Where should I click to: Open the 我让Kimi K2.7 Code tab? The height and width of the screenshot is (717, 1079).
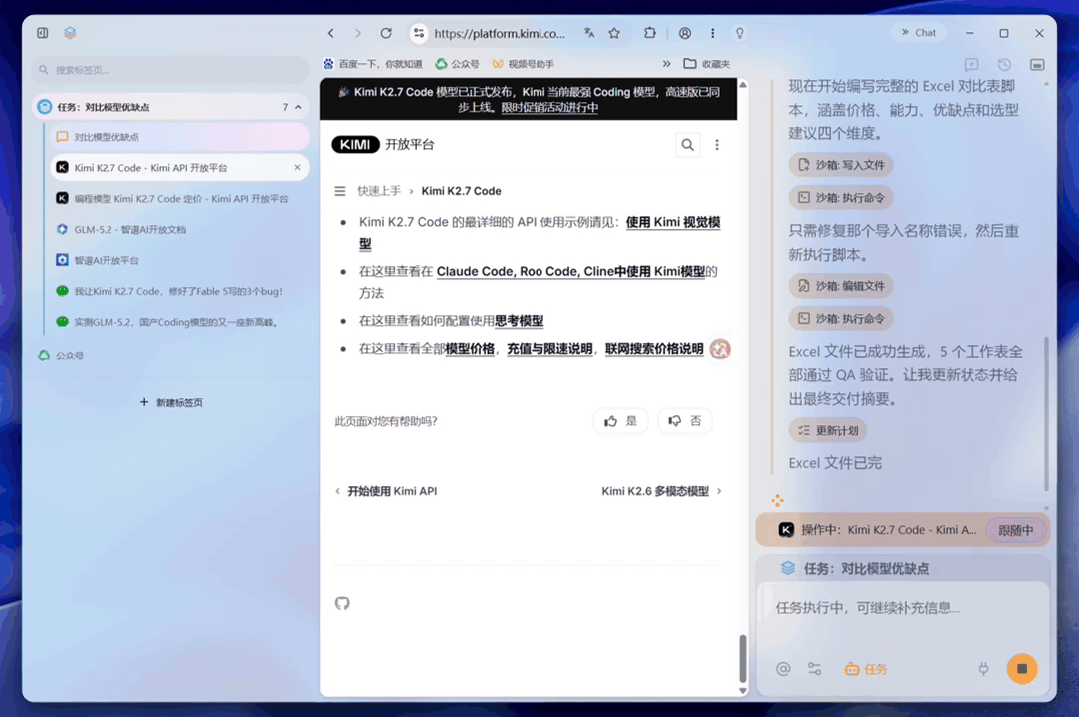(x=180, y=291)
